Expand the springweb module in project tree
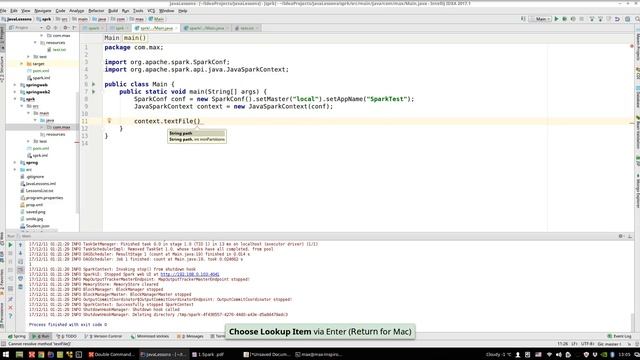Screen dimensions: 640x360 pos(15,85)
